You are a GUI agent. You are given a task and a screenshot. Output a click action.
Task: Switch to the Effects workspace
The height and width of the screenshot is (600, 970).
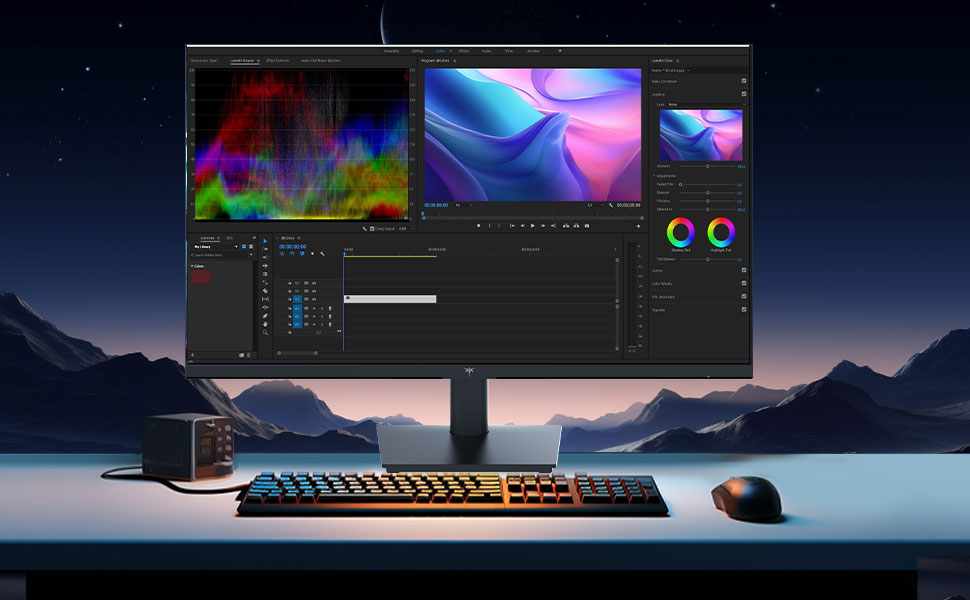point(464,51)
